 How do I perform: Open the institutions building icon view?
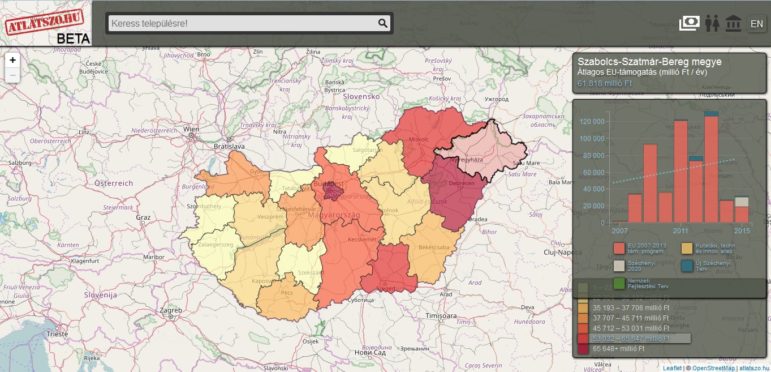click(x=733, y=23)
